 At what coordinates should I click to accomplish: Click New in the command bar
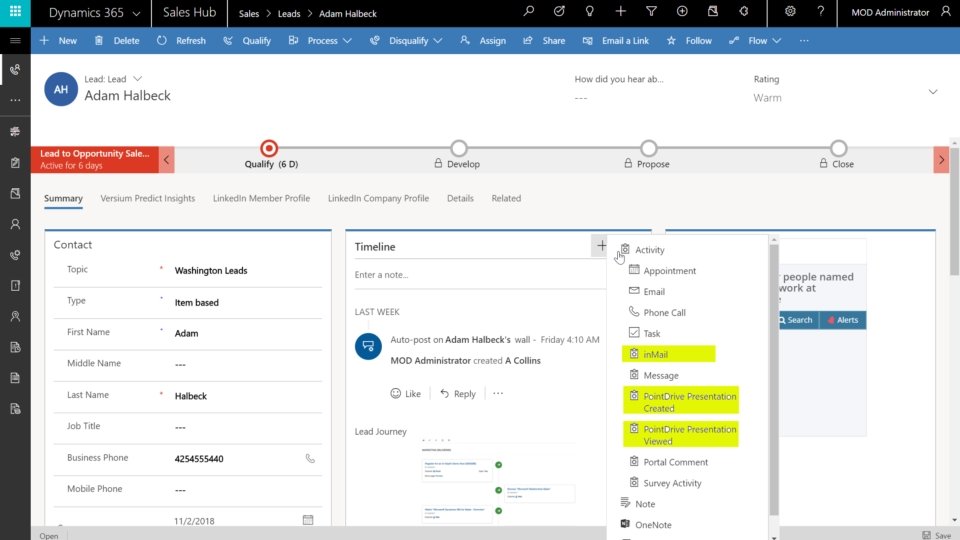pos(59,40)
